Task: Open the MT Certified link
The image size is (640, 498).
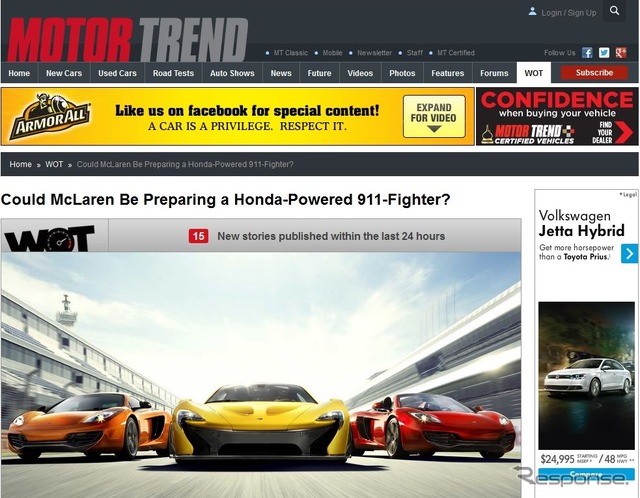Action: coord(456,53)
